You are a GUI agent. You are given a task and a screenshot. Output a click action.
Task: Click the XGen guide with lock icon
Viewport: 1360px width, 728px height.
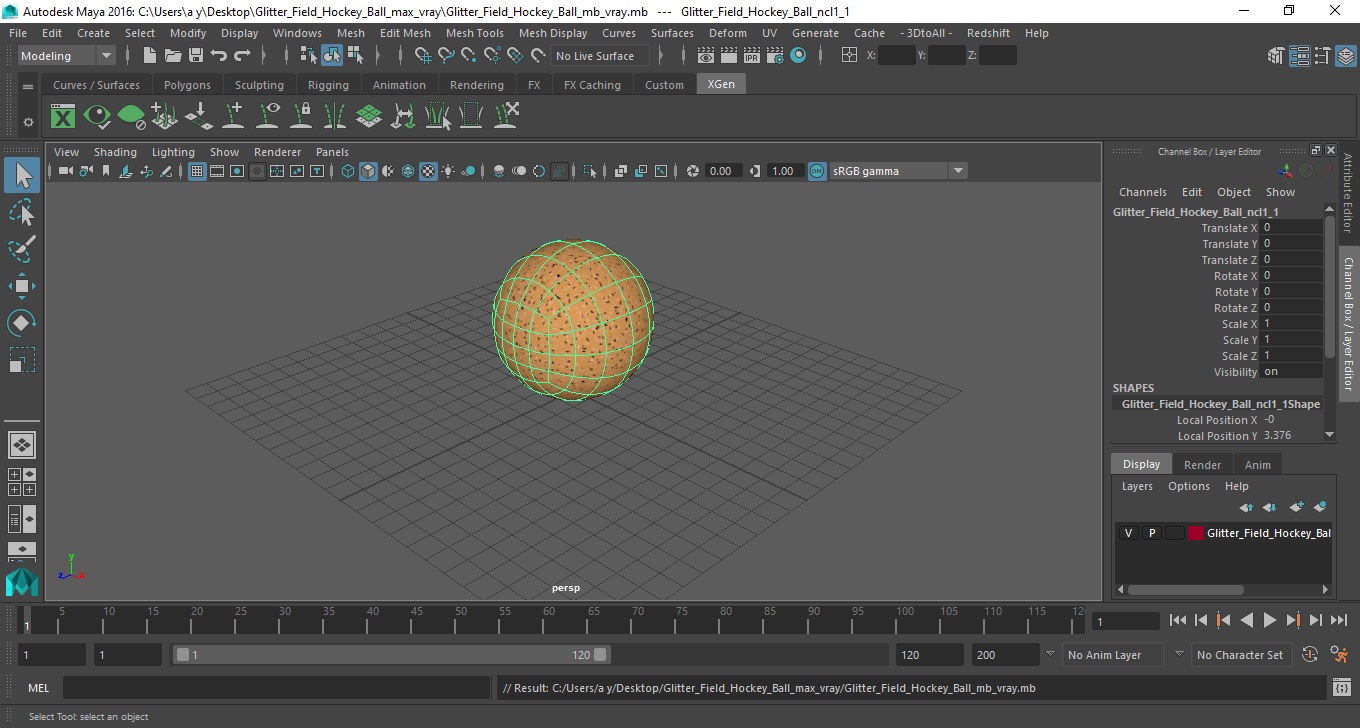301,117
